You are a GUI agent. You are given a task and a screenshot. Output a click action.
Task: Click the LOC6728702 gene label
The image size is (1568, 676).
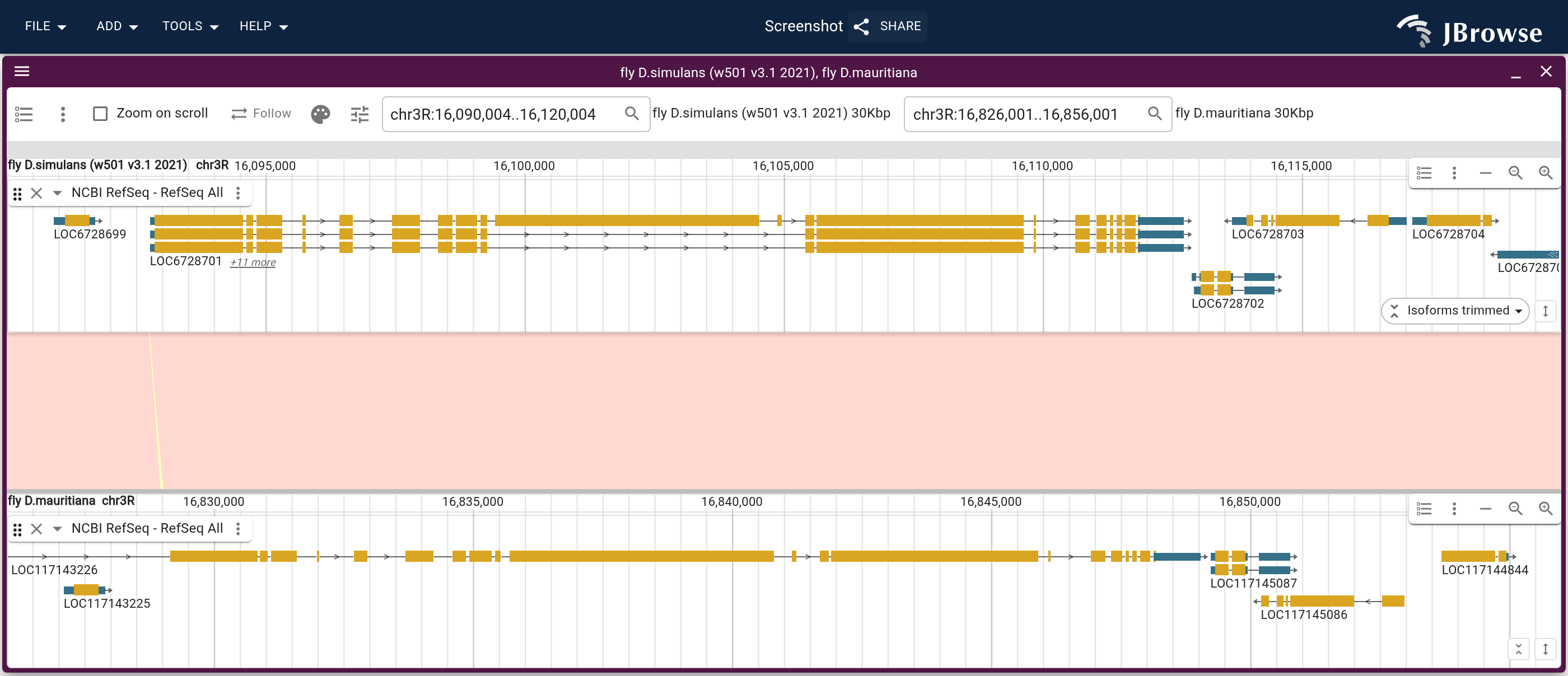pyautogui.click(x=1228, y=304)
